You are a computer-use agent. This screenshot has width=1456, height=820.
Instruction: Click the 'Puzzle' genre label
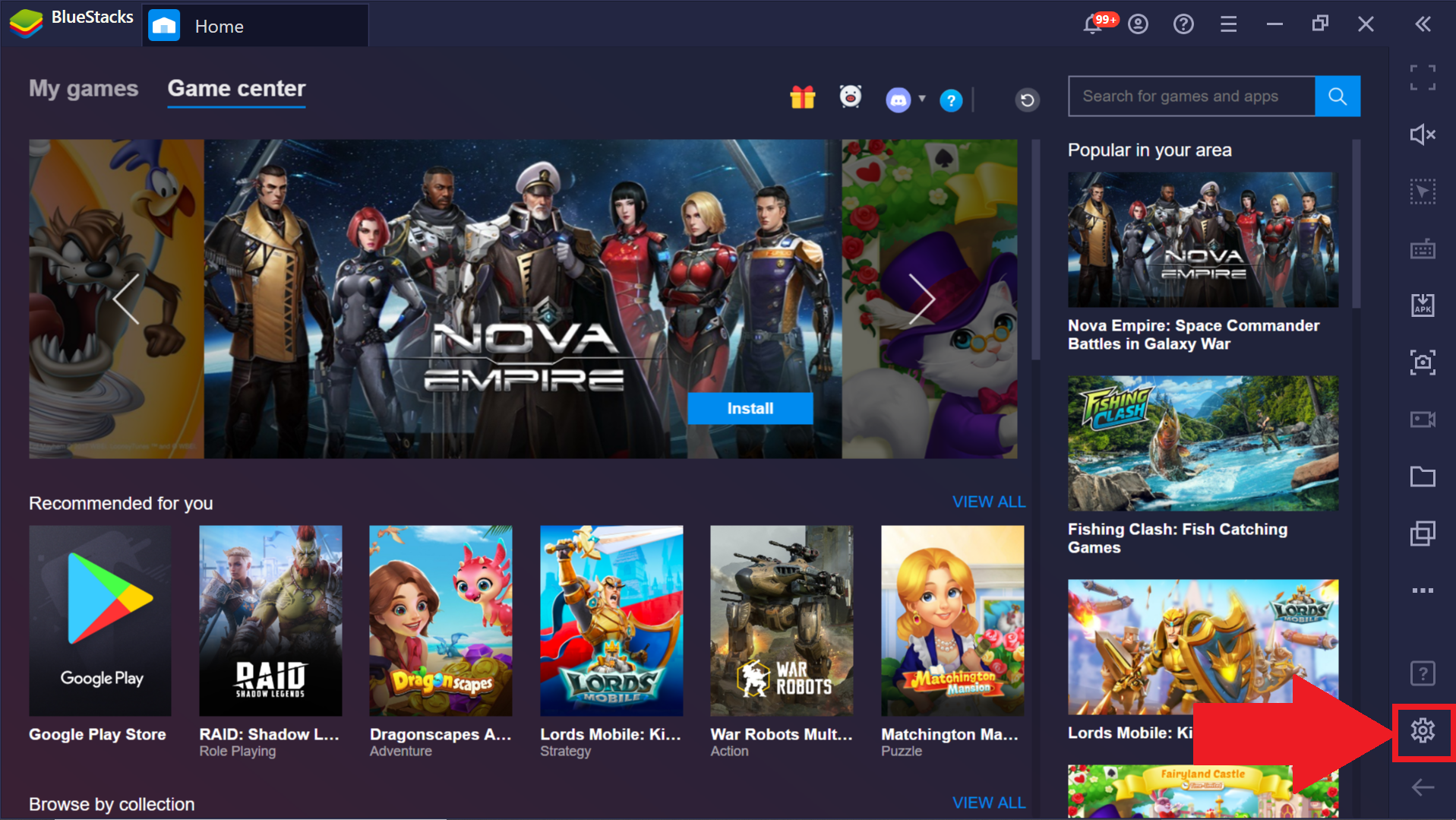[902, 751]
